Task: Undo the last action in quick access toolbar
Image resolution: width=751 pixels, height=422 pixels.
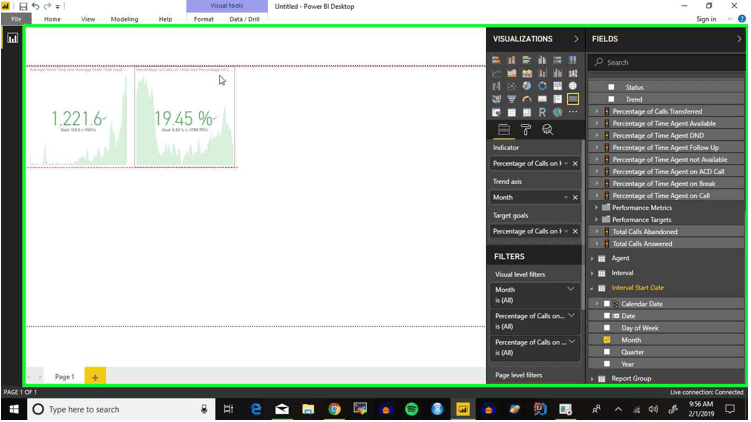Action: coord(35,6)
